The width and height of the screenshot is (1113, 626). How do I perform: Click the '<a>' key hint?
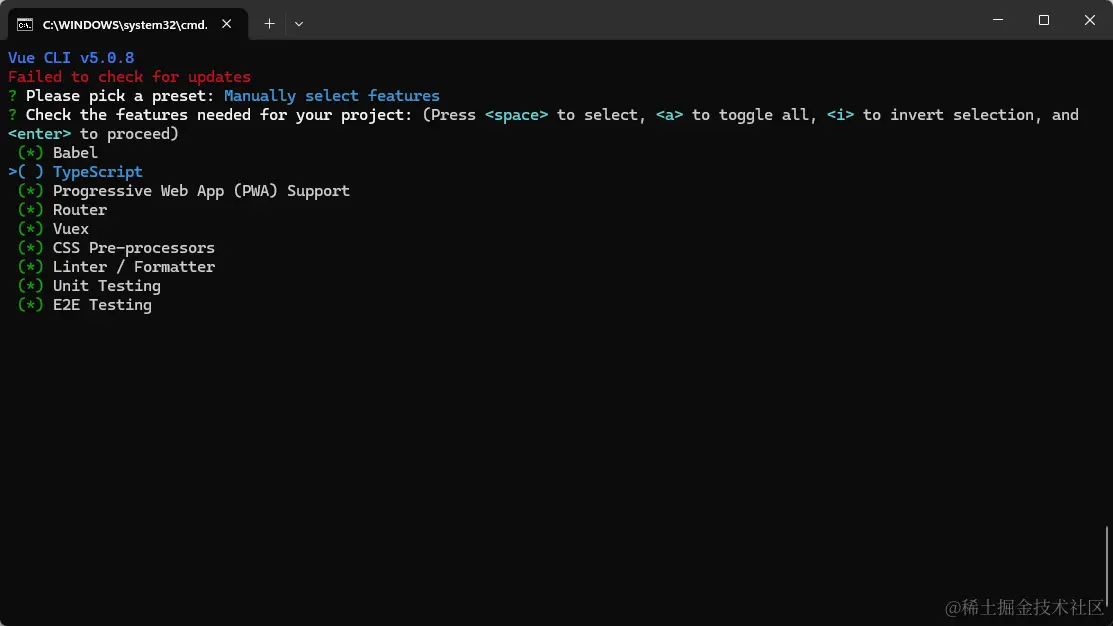click(669, 115)
